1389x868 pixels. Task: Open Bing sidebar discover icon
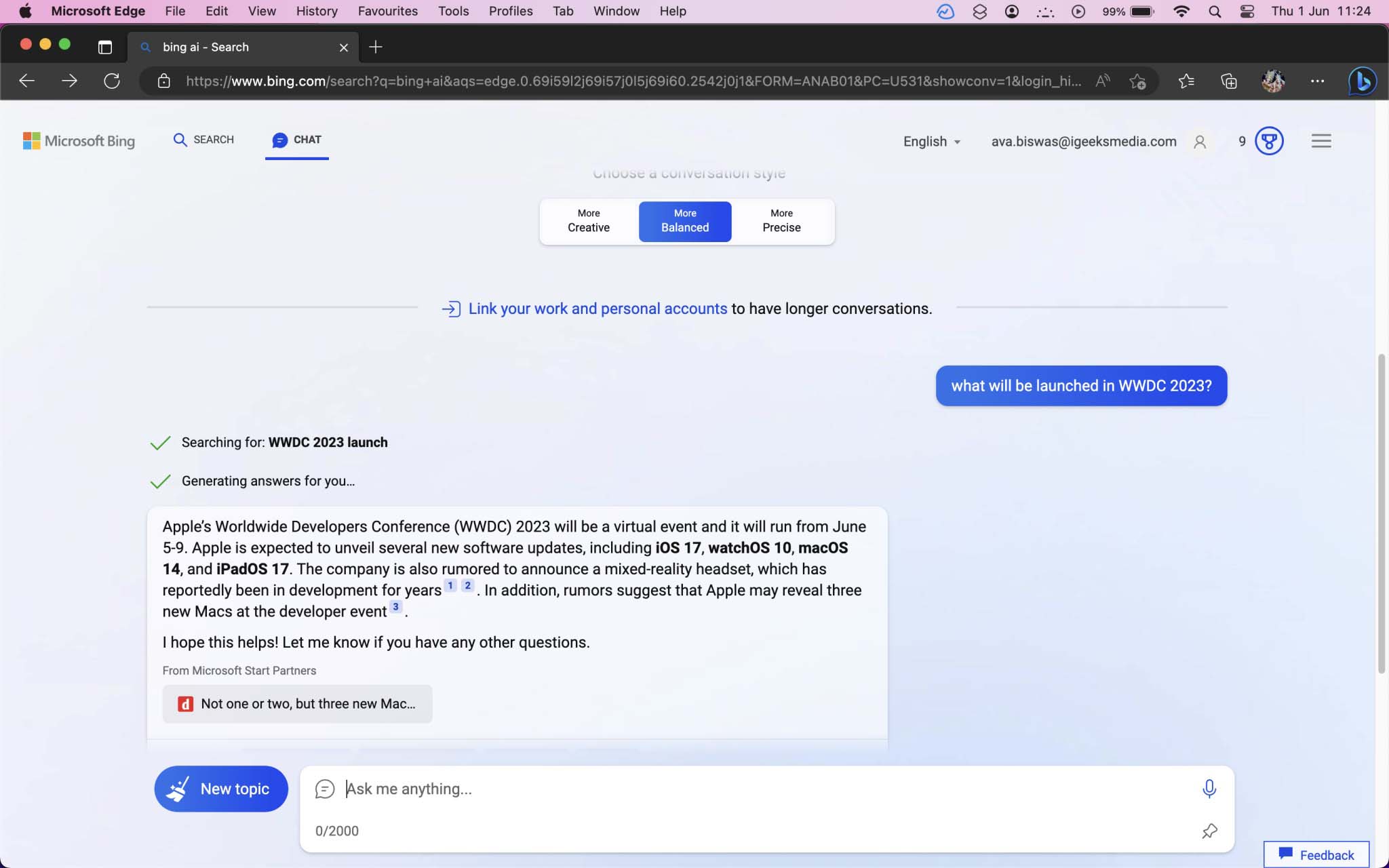click(x=1361, y=81)
